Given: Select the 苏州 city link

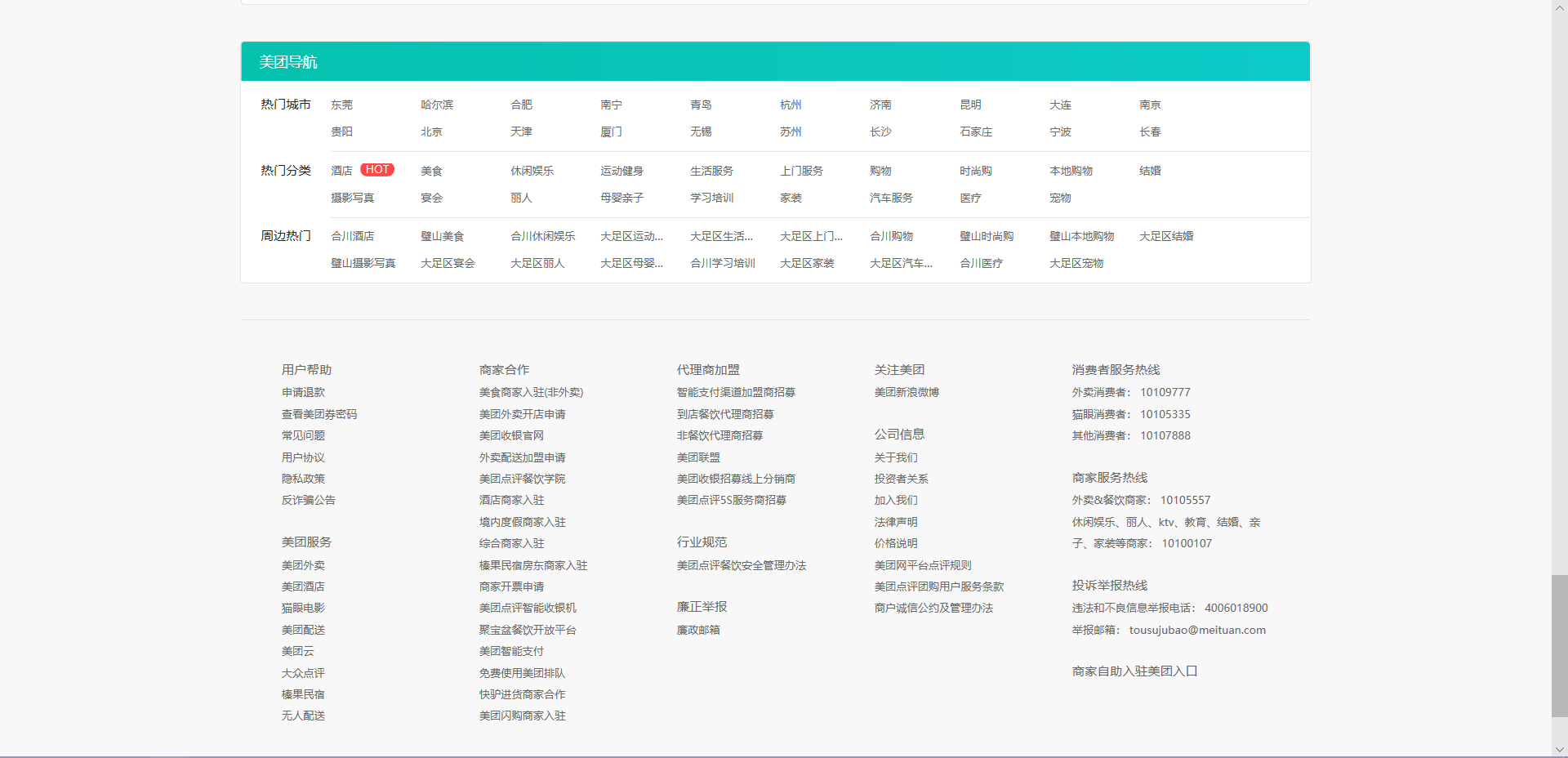Looking at the screenshot, I should (790, 132).
